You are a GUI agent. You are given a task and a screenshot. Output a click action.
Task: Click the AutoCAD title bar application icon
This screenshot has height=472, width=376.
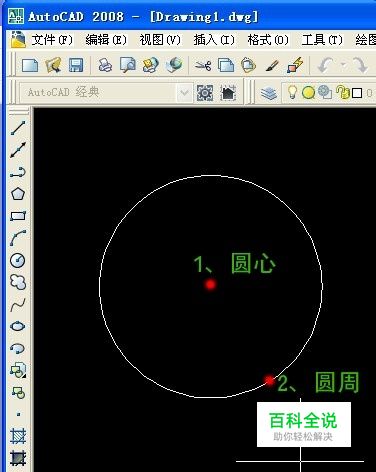(x=16, y=16)
